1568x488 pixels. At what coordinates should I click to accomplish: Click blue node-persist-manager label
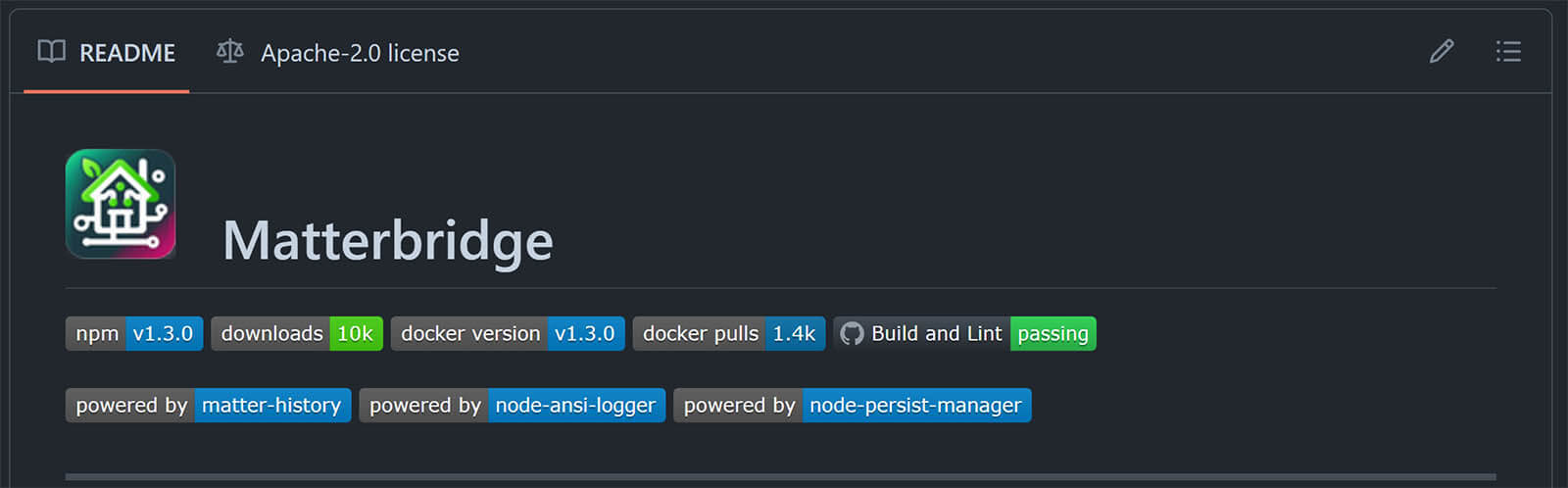[915, 405]
